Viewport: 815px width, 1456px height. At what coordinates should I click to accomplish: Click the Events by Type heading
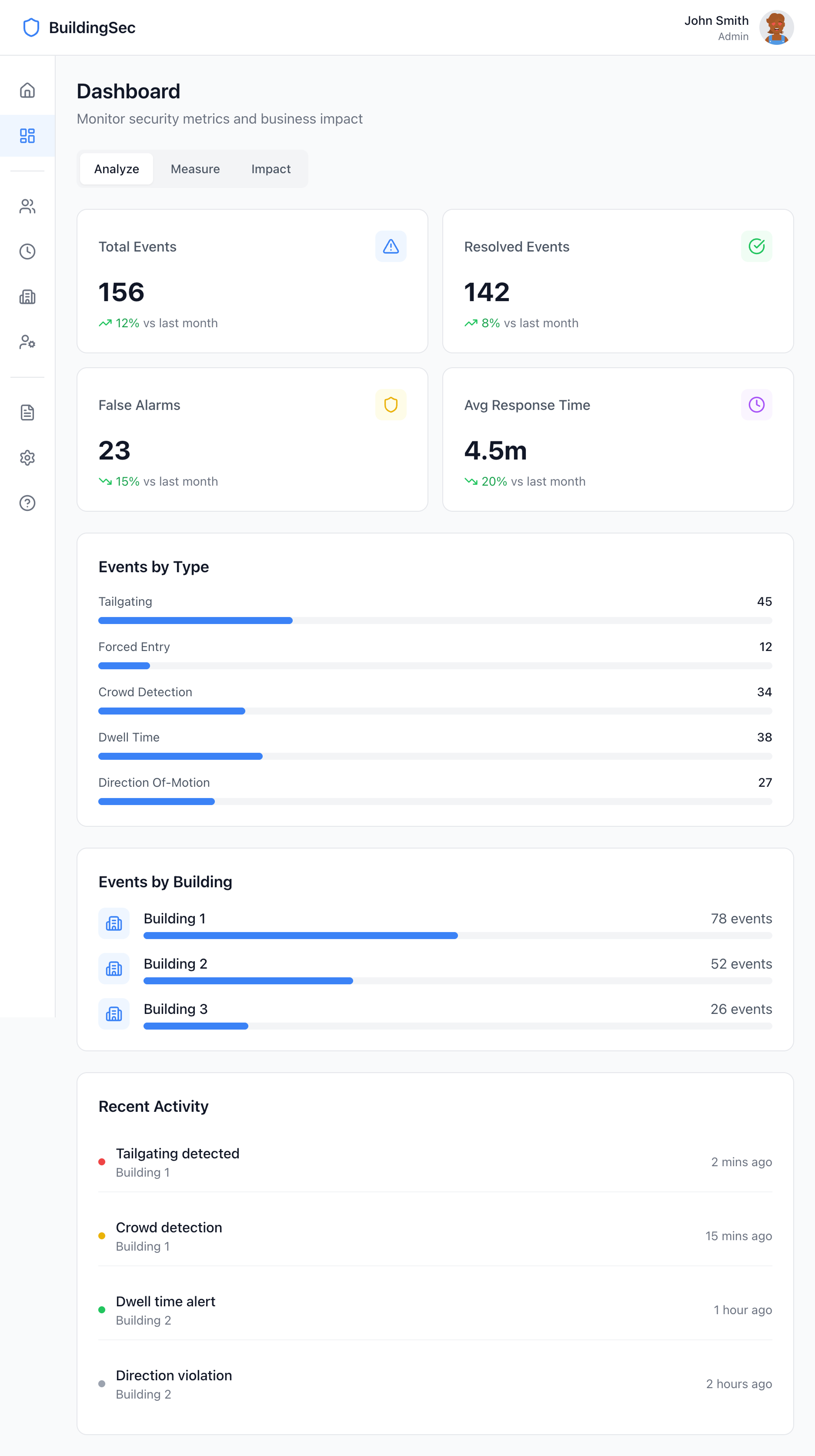(154, 567)
